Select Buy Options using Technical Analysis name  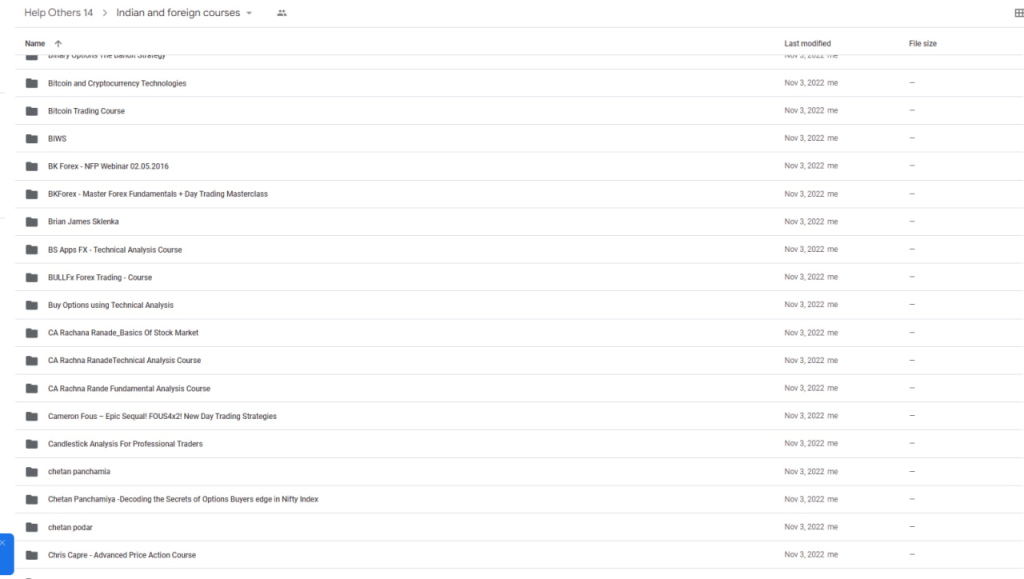[110, 305]
